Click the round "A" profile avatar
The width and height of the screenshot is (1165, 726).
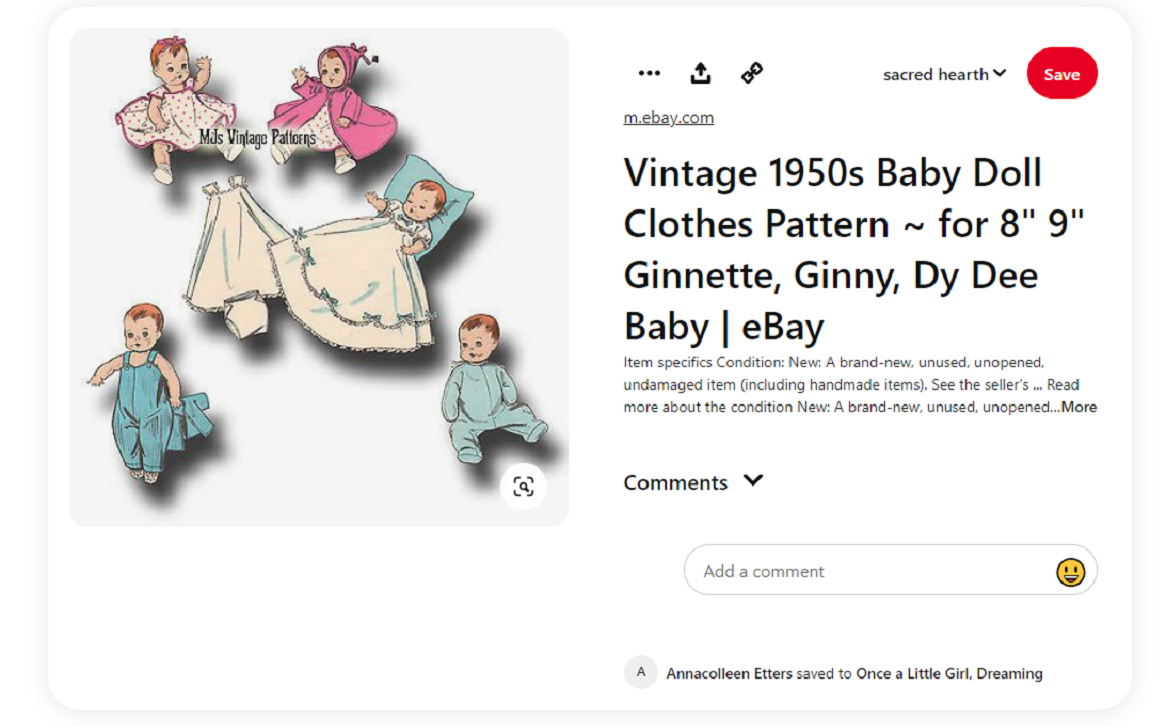coord(641,672)
